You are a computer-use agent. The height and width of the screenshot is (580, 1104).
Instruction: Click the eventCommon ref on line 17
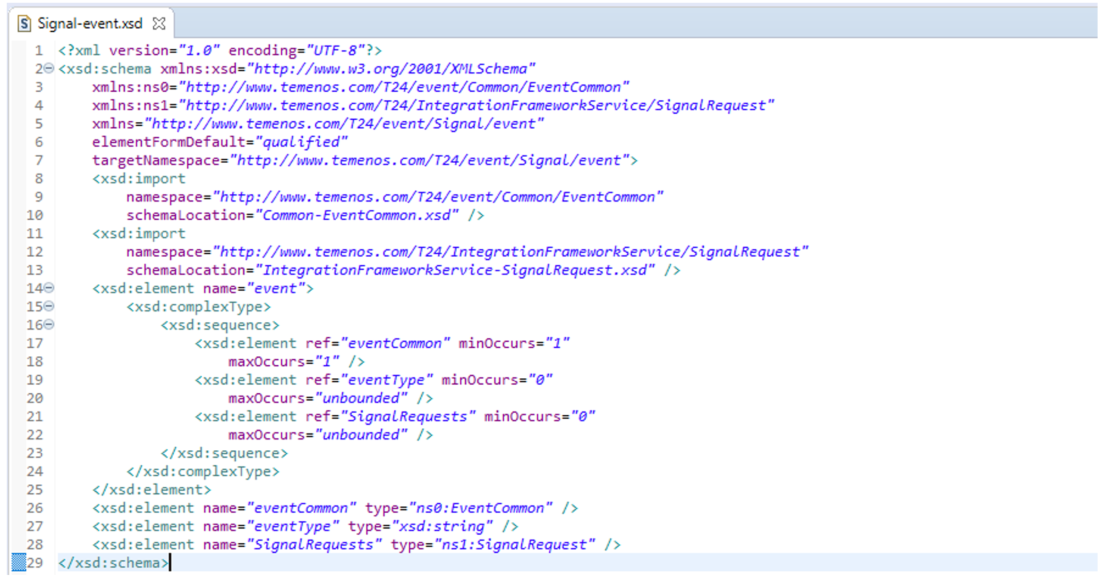coord(396,344)
